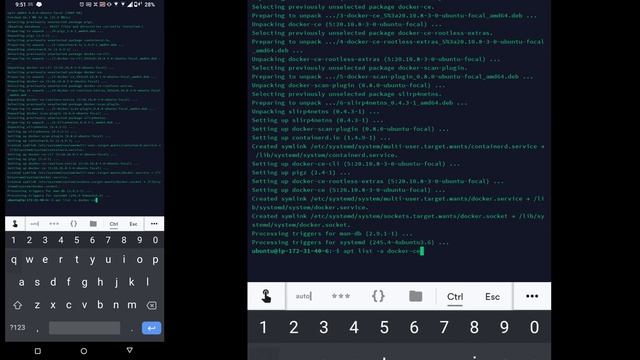
Task: Tap the clock showing 9:51 in the status bar
Action: coord(20,4)
